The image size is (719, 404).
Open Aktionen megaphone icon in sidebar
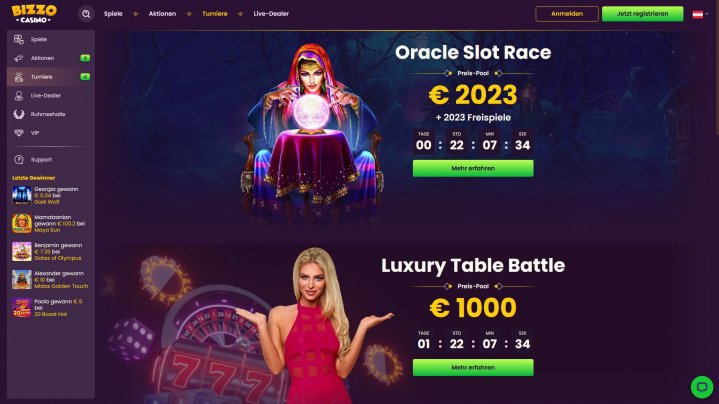coord(19,58)
